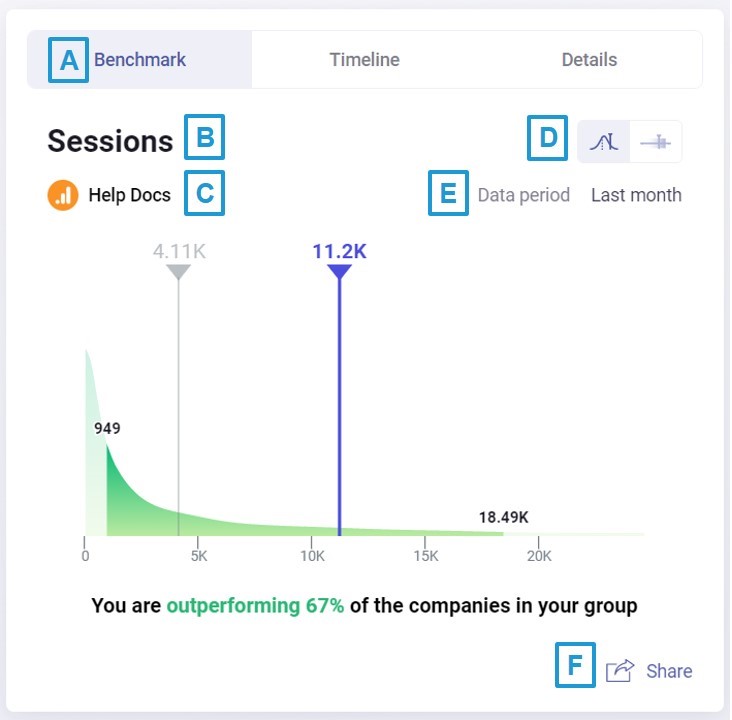Open the Details tab

click(589, 60)
